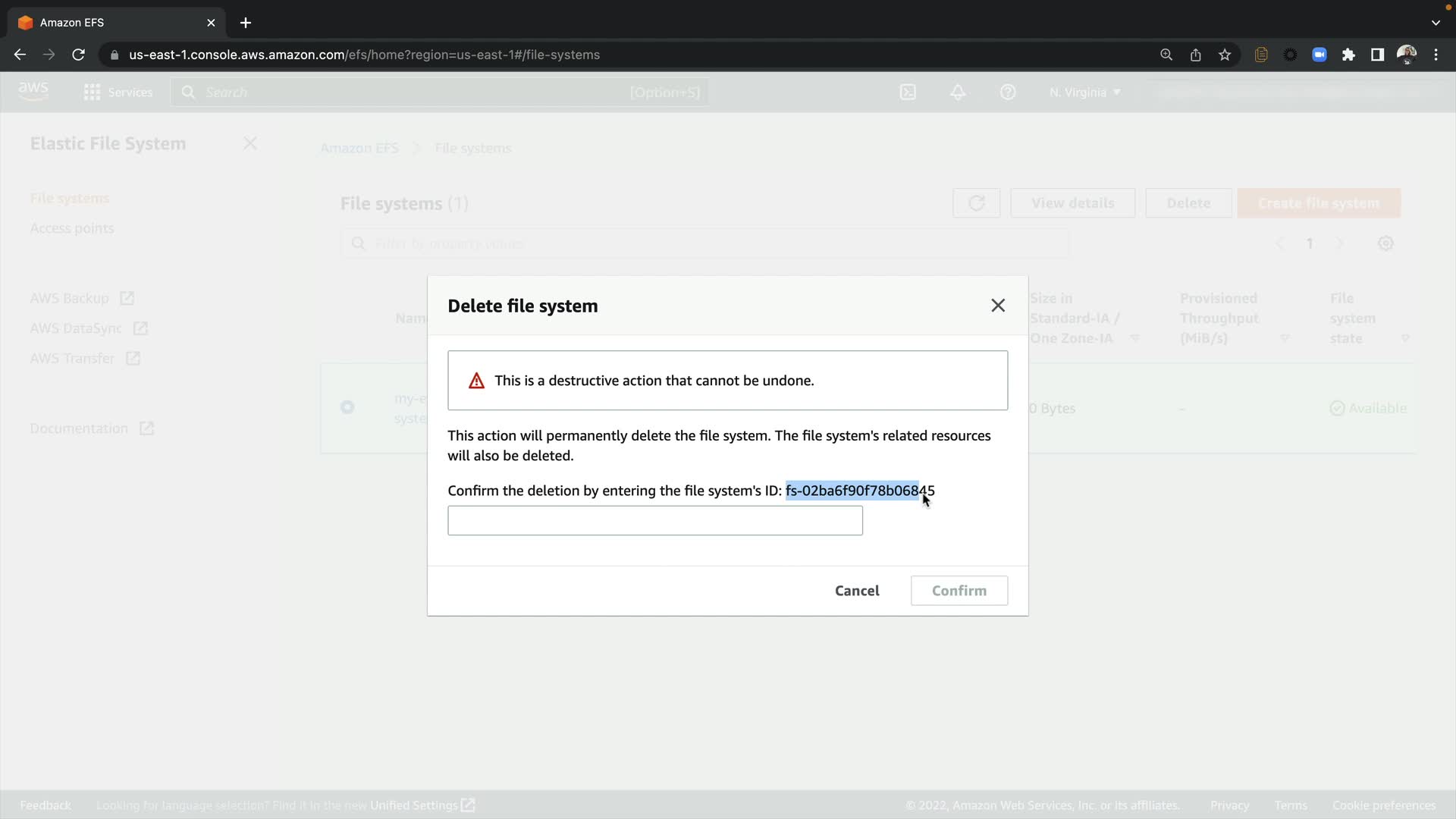Screen dimensions: 1456x819
Task: Open the Amazon EFS breadcrumb link
Action: (359, 148)
